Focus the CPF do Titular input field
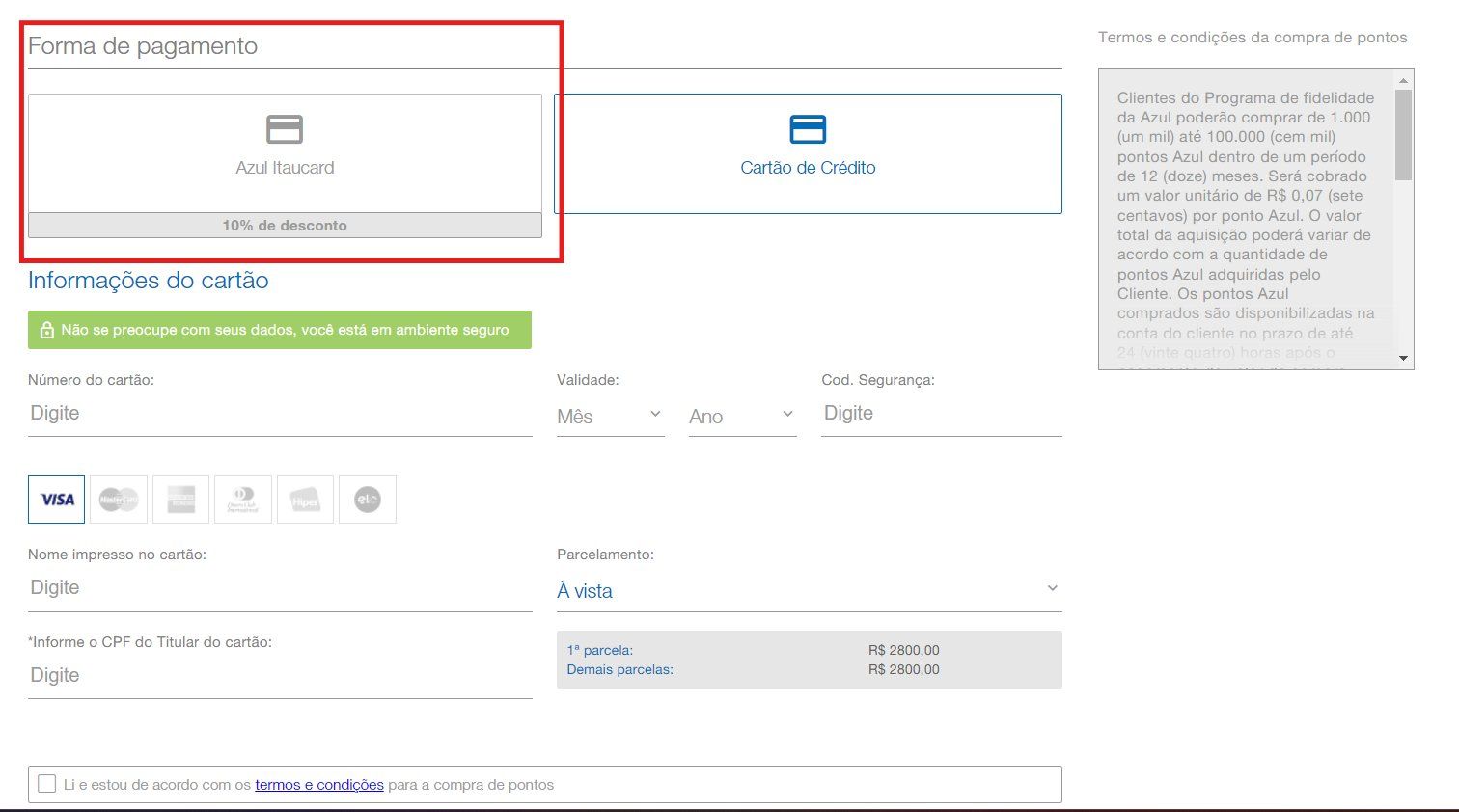Screen dimensions: 1459x812 tap(280, 676)
